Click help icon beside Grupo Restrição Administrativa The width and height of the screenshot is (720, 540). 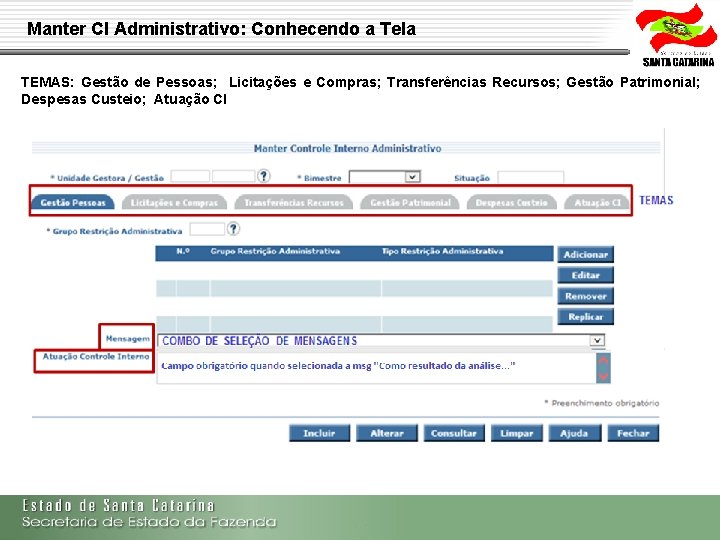point(233,229)
